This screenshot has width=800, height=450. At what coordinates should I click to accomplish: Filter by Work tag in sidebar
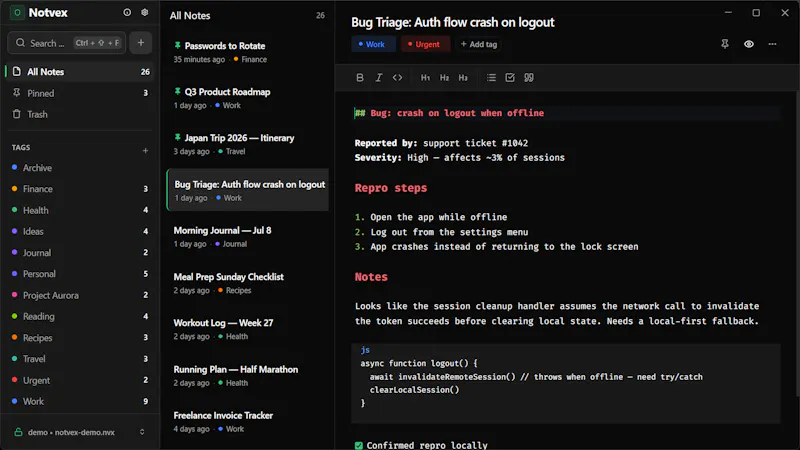(80, 402)
